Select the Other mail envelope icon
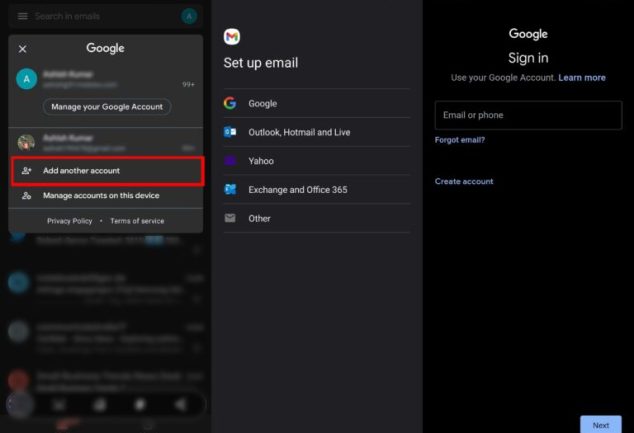Screen dimensions: 634x433 (x=231, y=218)
